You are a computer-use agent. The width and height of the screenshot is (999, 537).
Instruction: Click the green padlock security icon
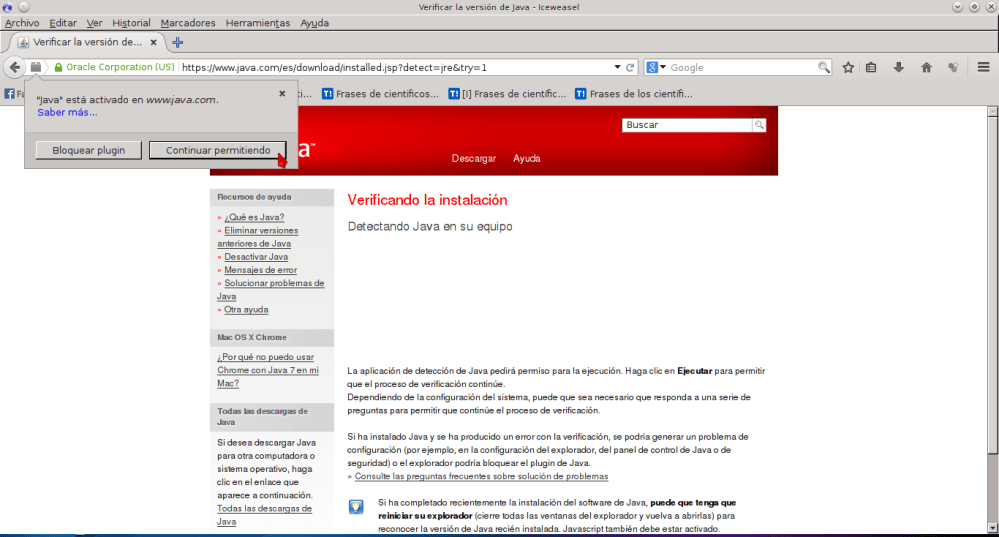[x=59, y=68]
